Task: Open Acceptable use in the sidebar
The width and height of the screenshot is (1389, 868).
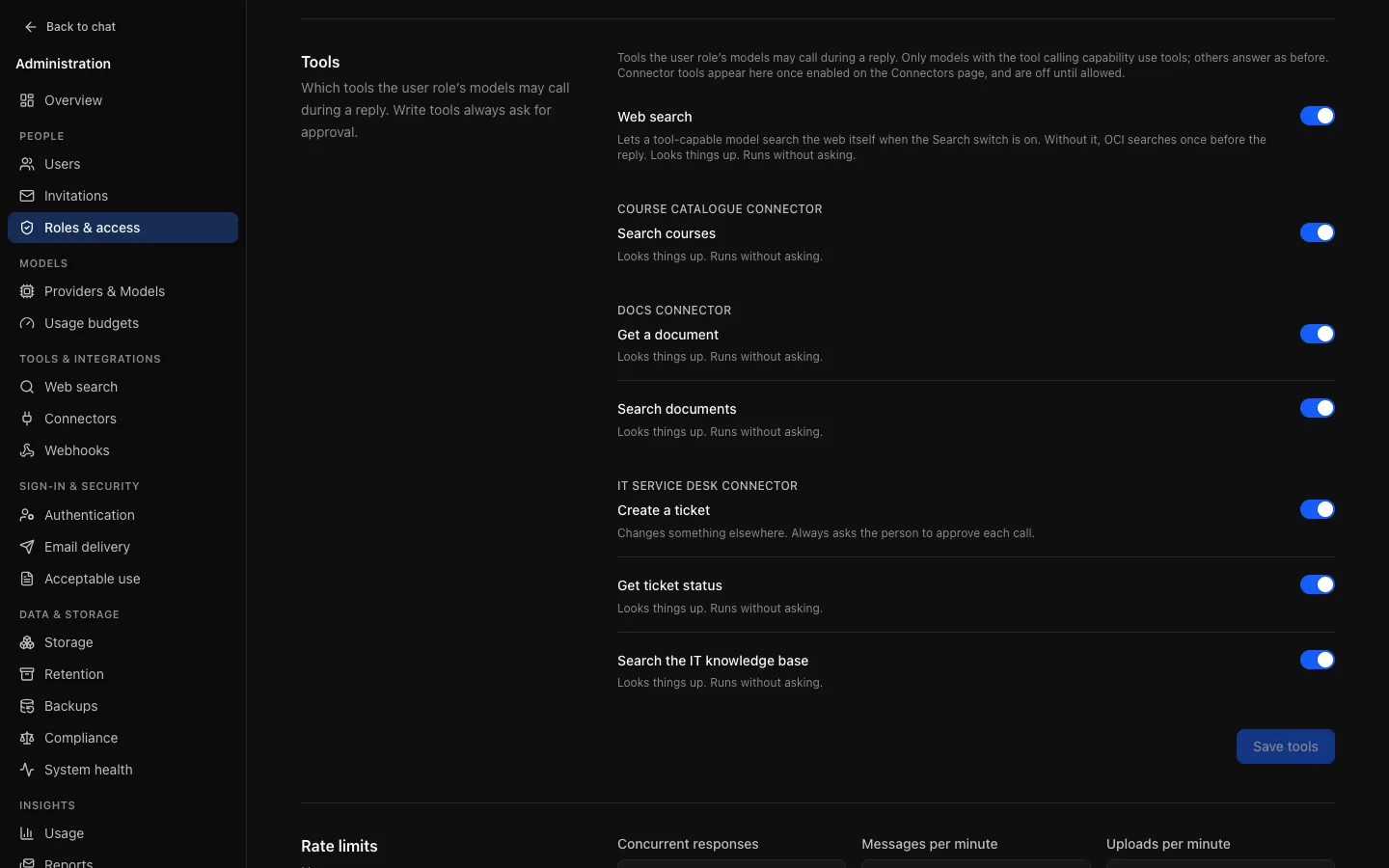Action: (123, 579)
